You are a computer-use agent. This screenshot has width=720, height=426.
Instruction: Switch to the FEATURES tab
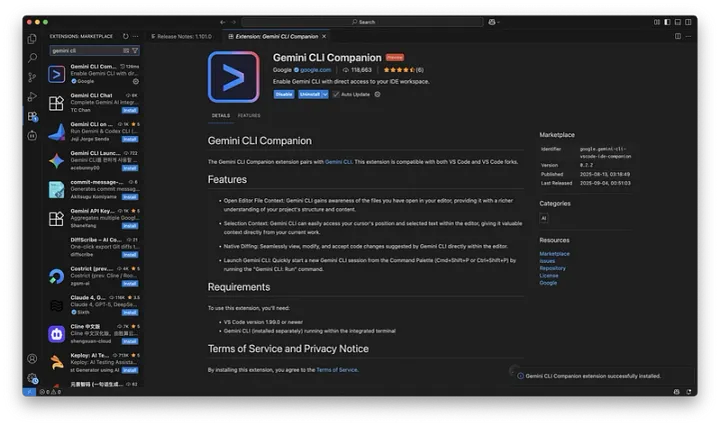249,116
